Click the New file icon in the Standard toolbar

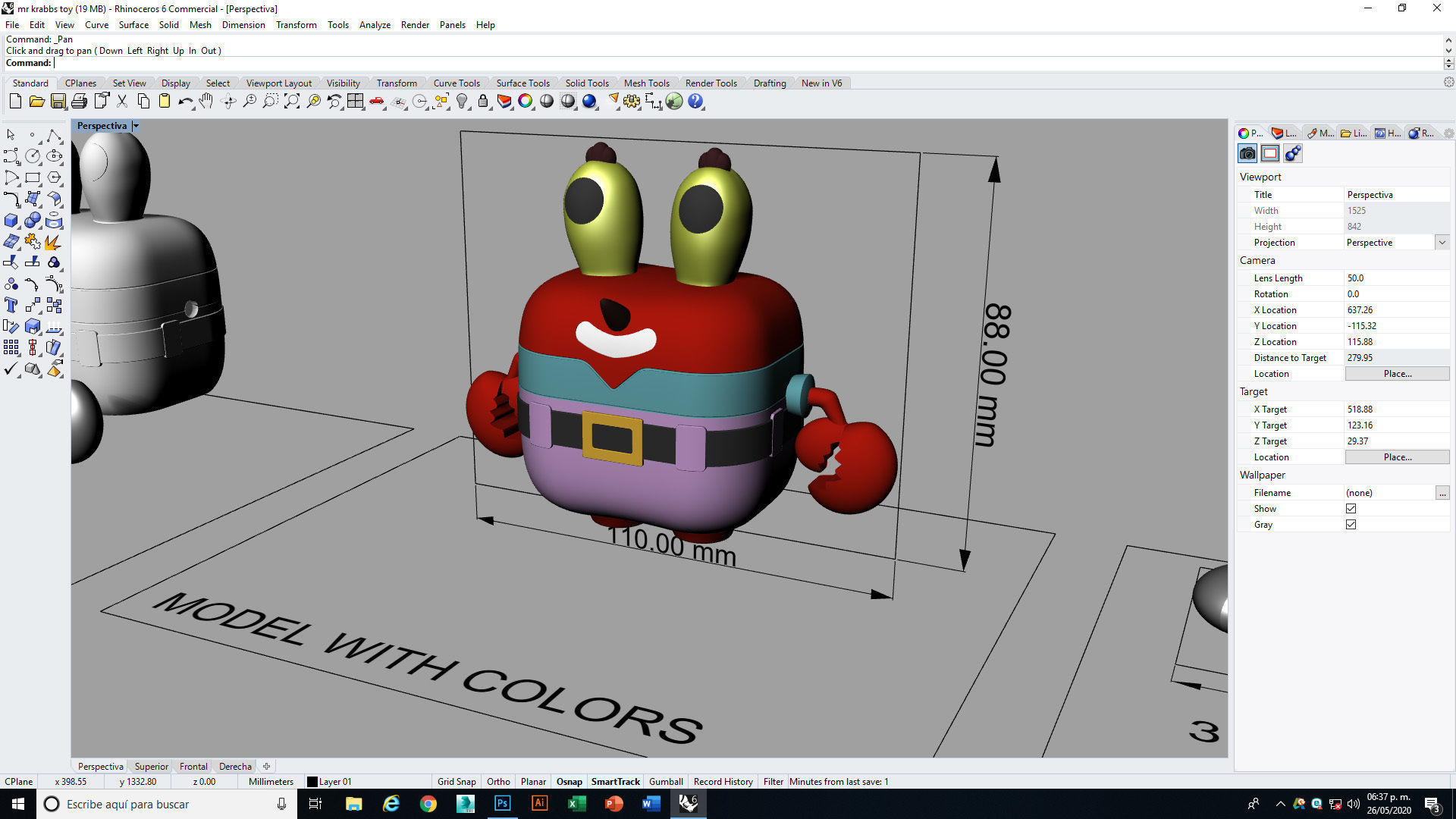[15, 102]
